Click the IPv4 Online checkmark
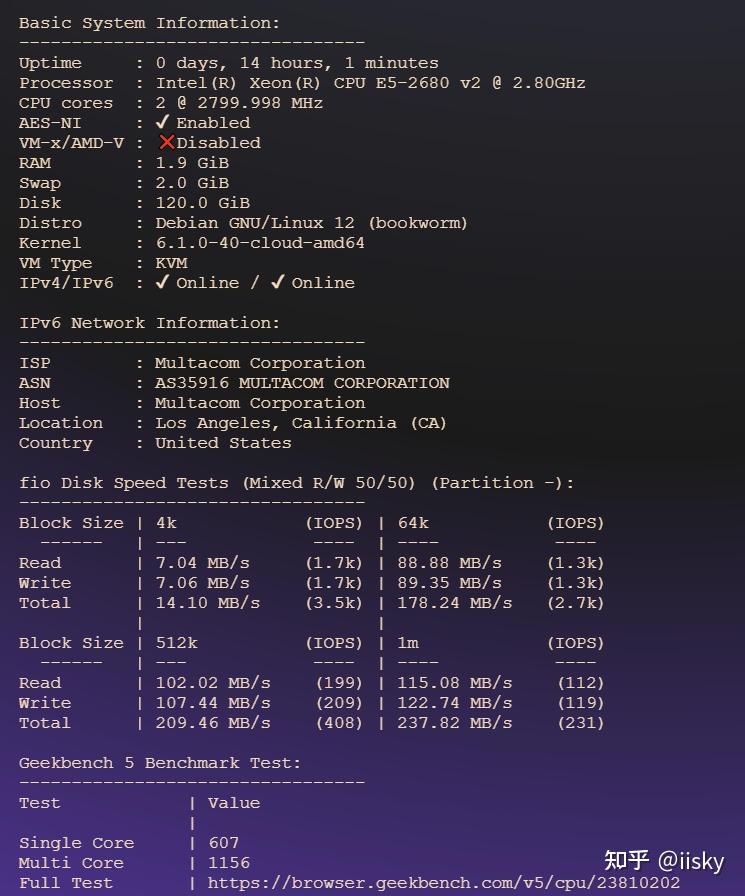 pos(163,283)
